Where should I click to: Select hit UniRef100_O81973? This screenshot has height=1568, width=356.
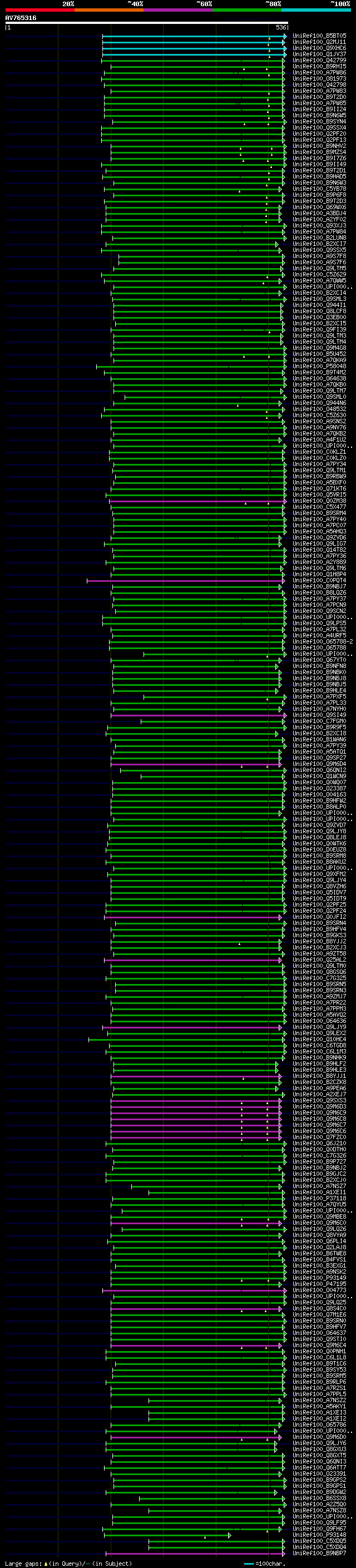coord(319,78)
